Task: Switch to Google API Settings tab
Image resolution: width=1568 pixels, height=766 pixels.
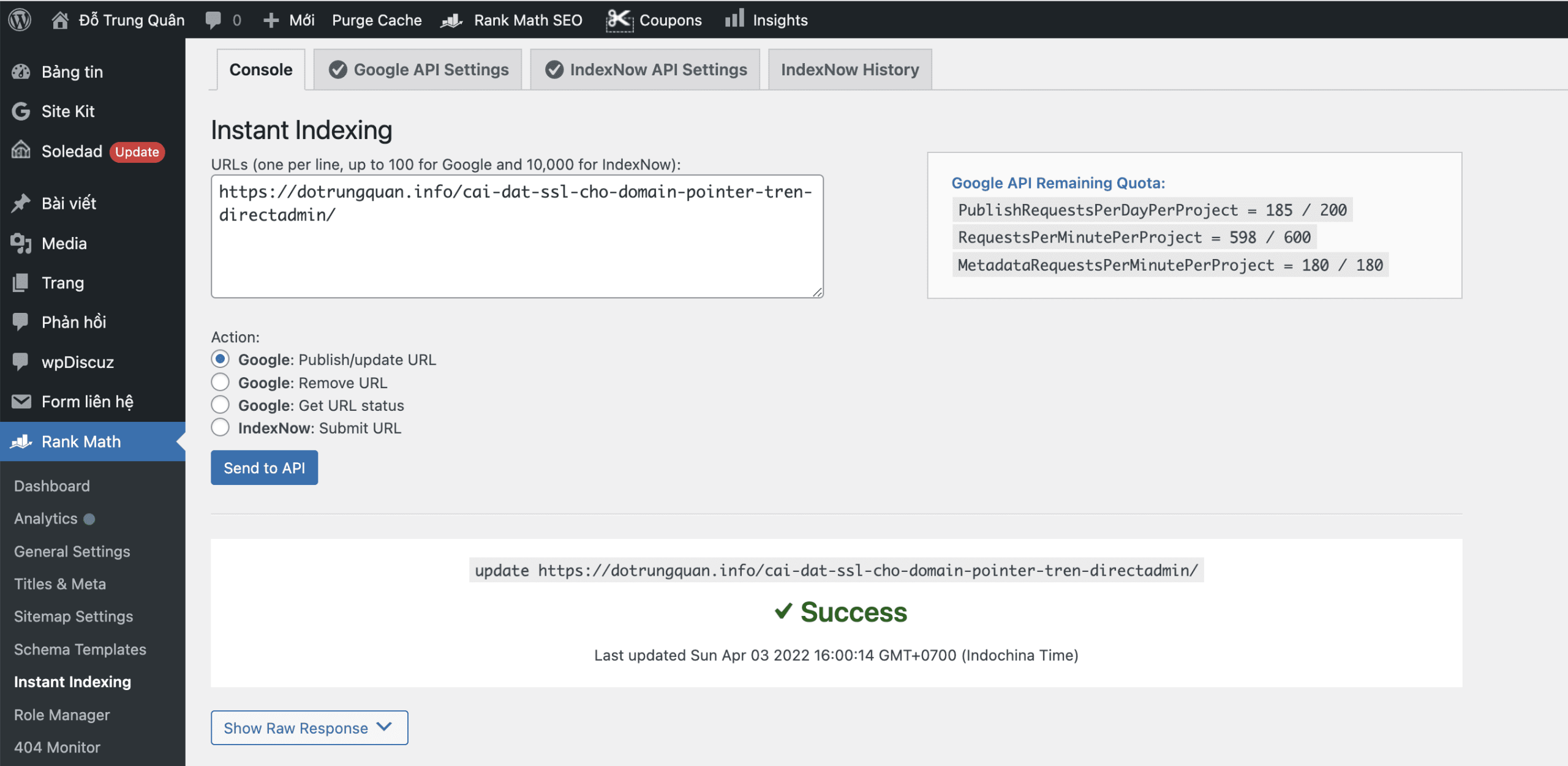Action: (418, 70)
